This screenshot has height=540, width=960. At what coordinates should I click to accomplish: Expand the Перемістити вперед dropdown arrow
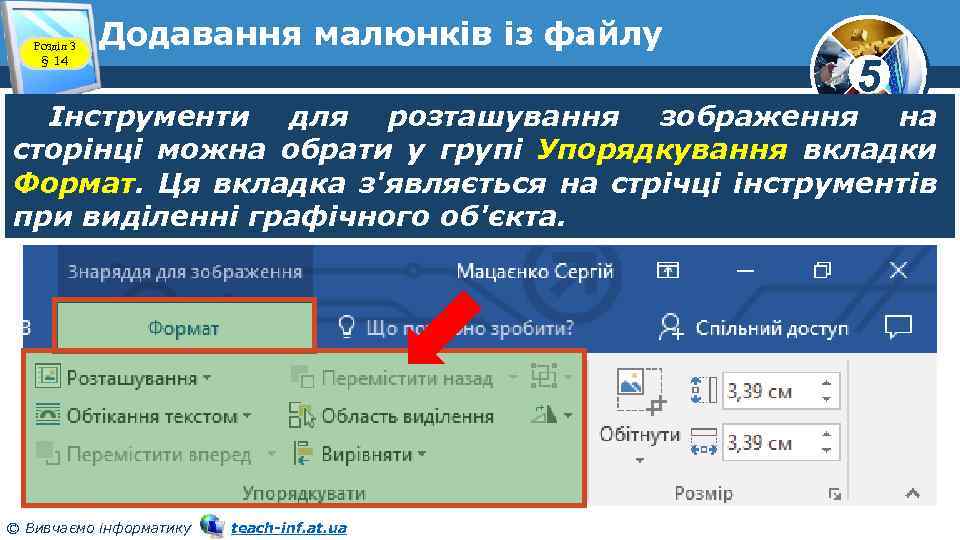tap(271, 454)
